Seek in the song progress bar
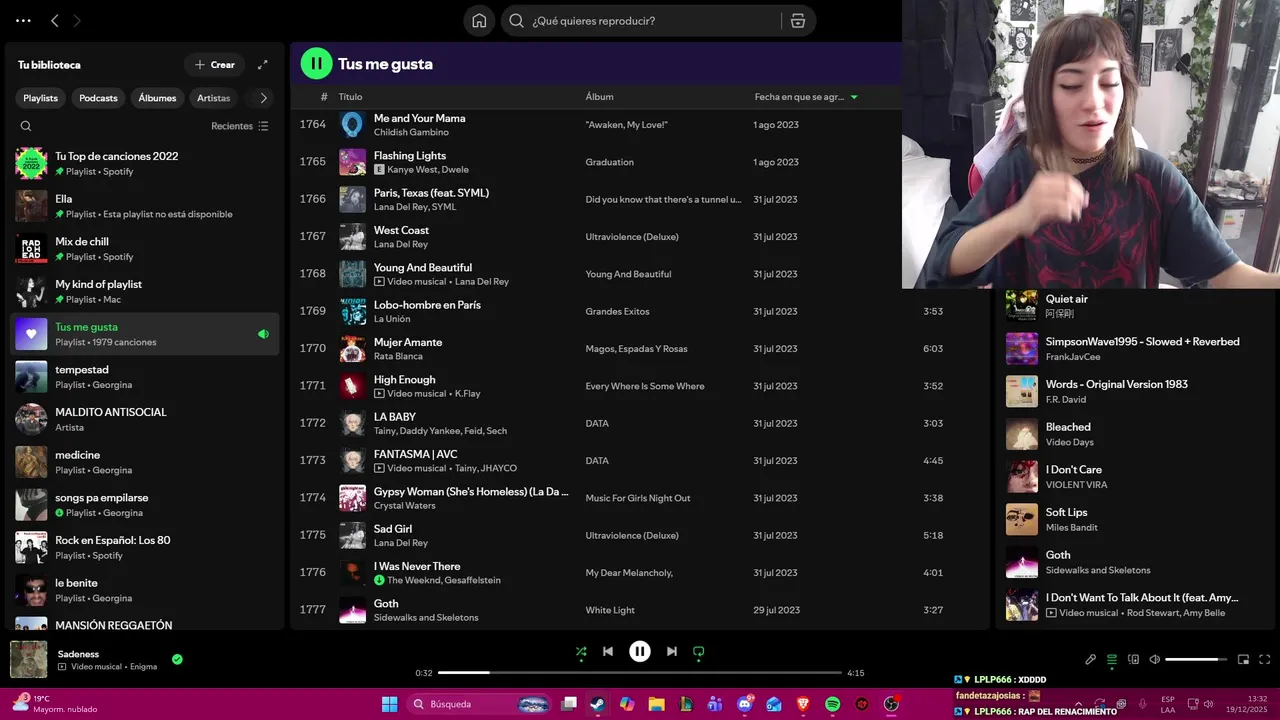Viewport: 1280px width, 720px height. tap(640, 673)
